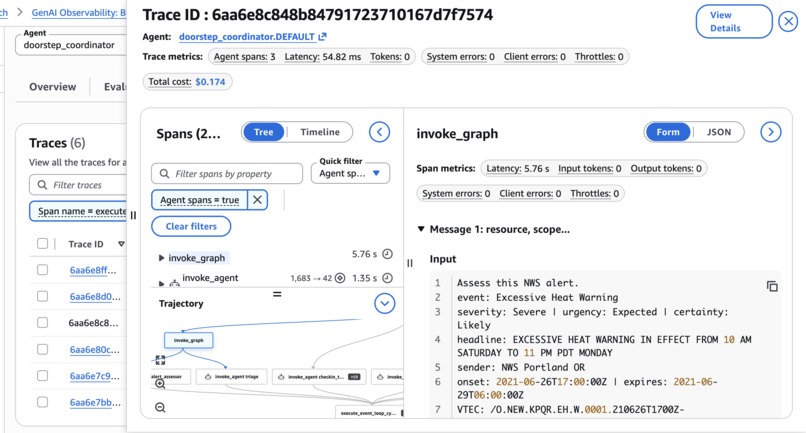This screenshot has height=433, width=806.
Task: Open the Overview tab
Action: 52,86
